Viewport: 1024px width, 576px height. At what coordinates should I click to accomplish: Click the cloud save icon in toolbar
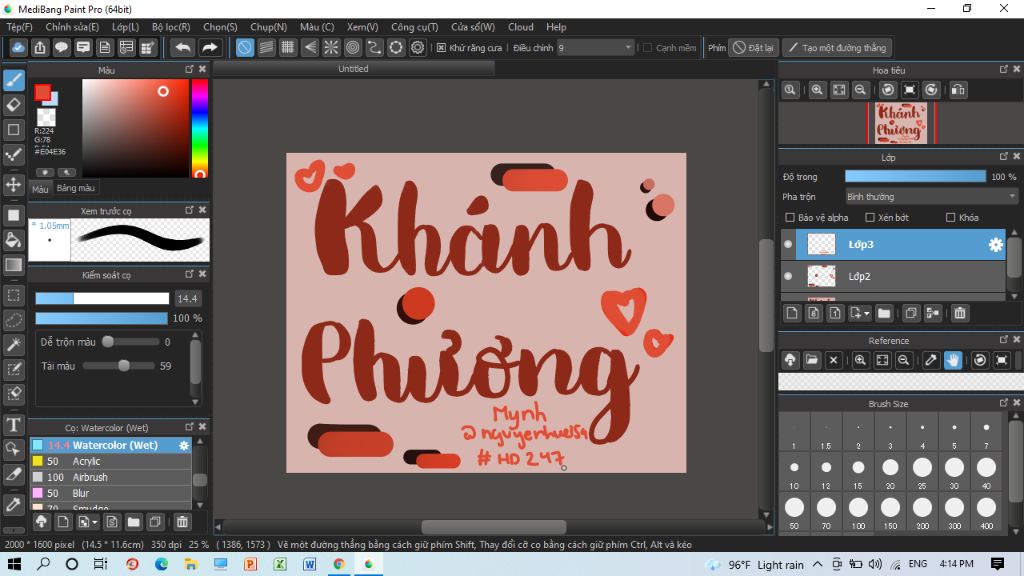[x=18, y=48]
